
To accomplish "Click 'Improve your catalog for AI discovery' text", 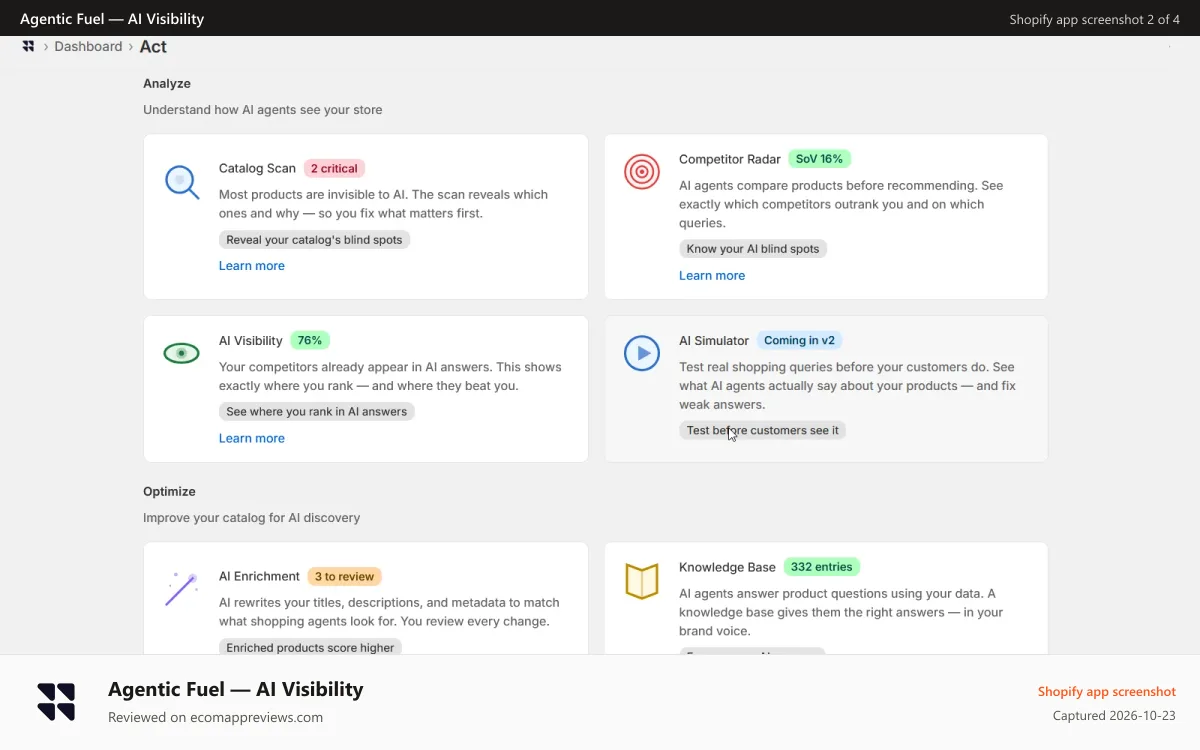I will point(251,518).
